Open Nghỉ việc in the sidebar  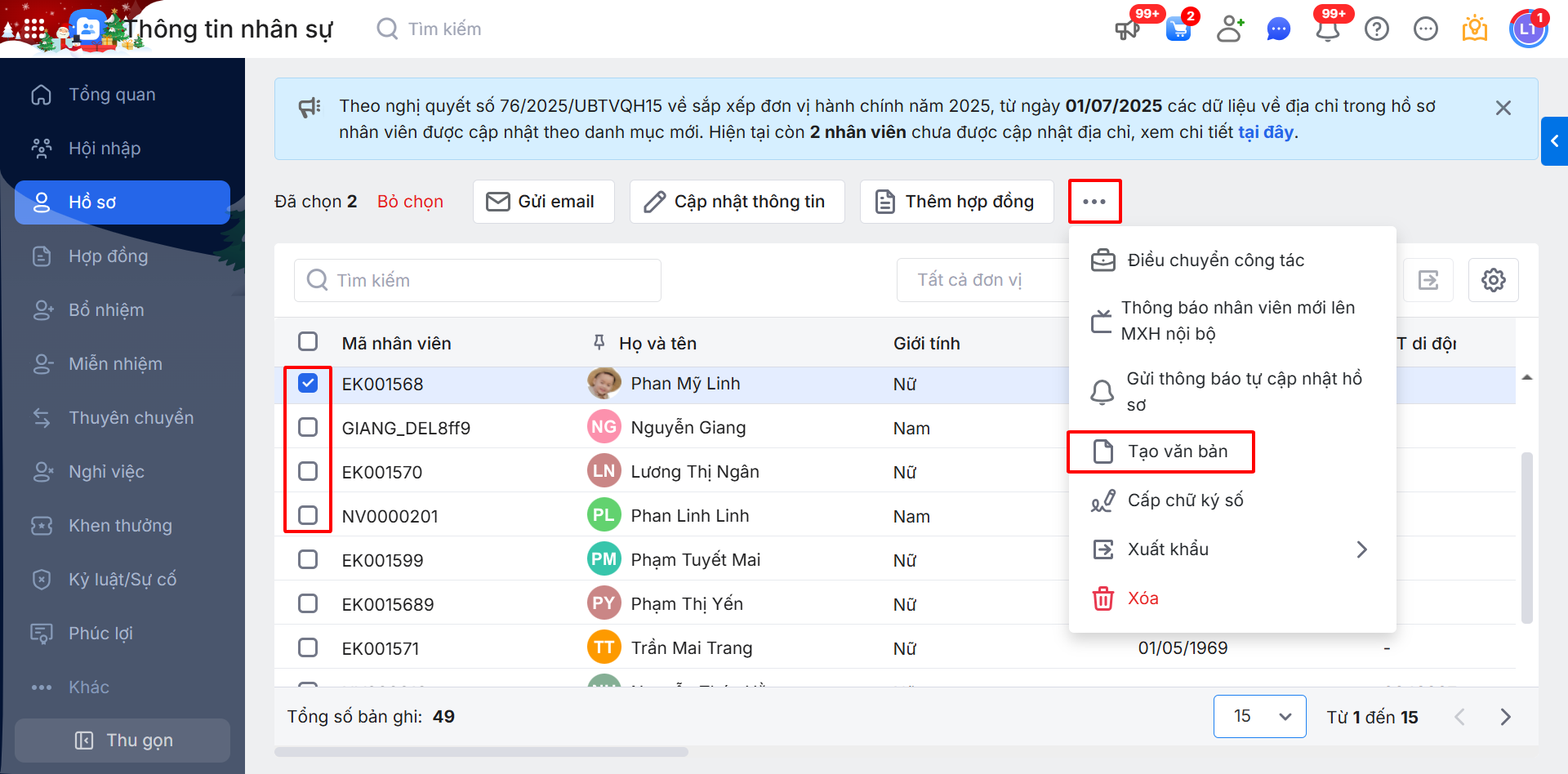[x=122, y=472]
